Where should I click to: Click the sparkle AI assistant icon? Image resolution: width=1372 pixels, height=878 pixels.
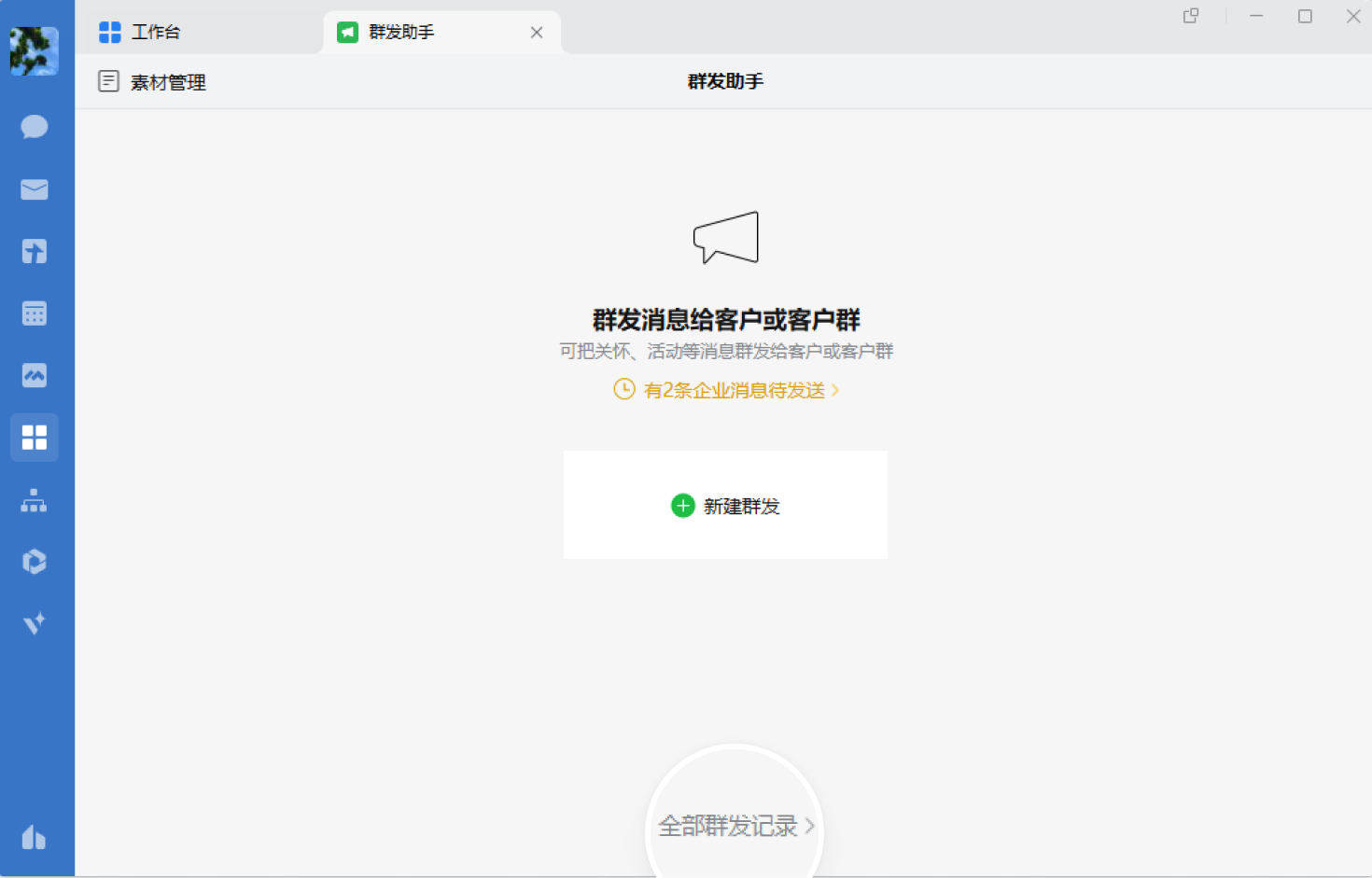[35, 623]
